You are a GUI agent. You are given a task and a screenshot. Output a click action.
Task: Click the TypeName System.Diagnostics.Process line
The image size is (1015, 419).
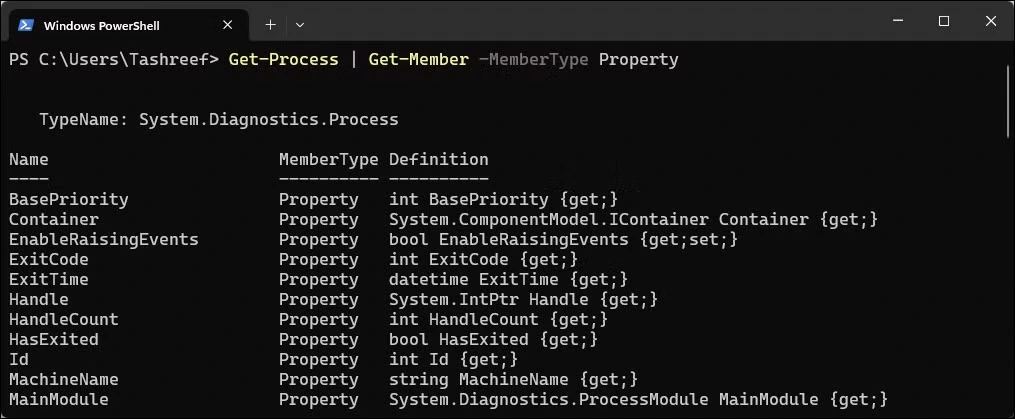(x=219, y=120)
